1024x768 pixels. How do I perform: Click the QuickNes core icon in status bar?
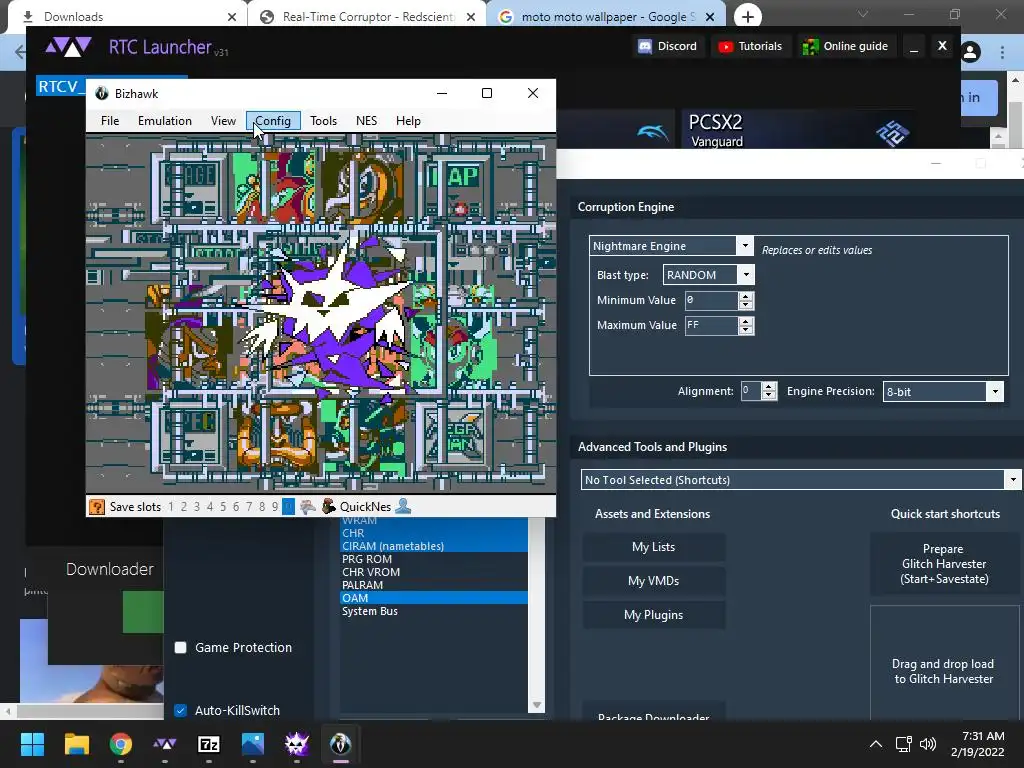click(x=328, y=507)
